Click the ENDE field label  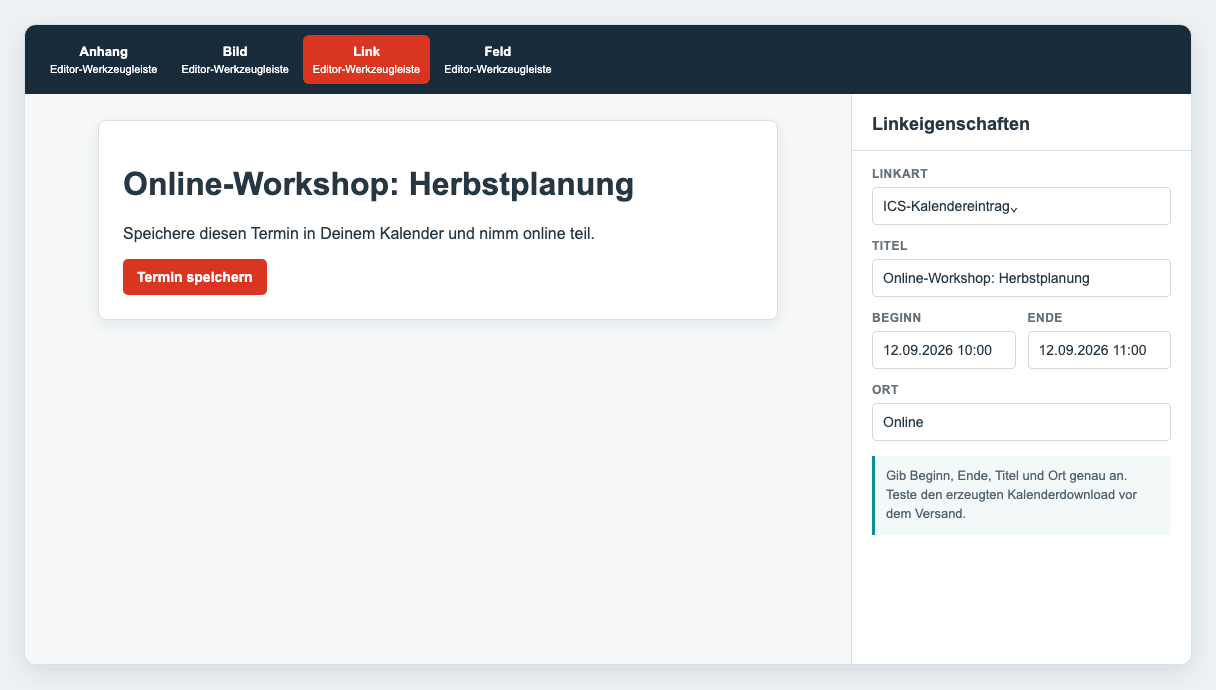pyautogui.click(x=1045, y=318)
